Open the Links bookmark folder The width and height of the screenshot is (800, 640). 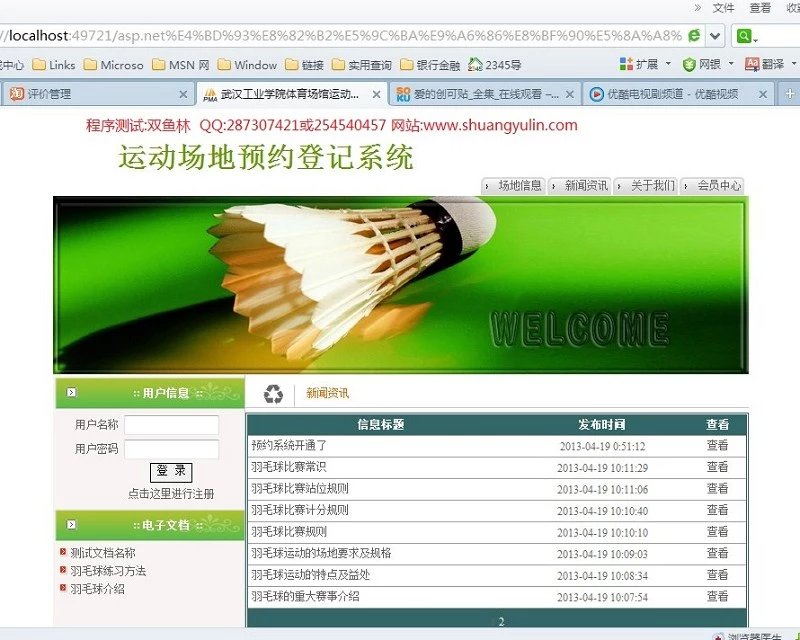[54, 65]
